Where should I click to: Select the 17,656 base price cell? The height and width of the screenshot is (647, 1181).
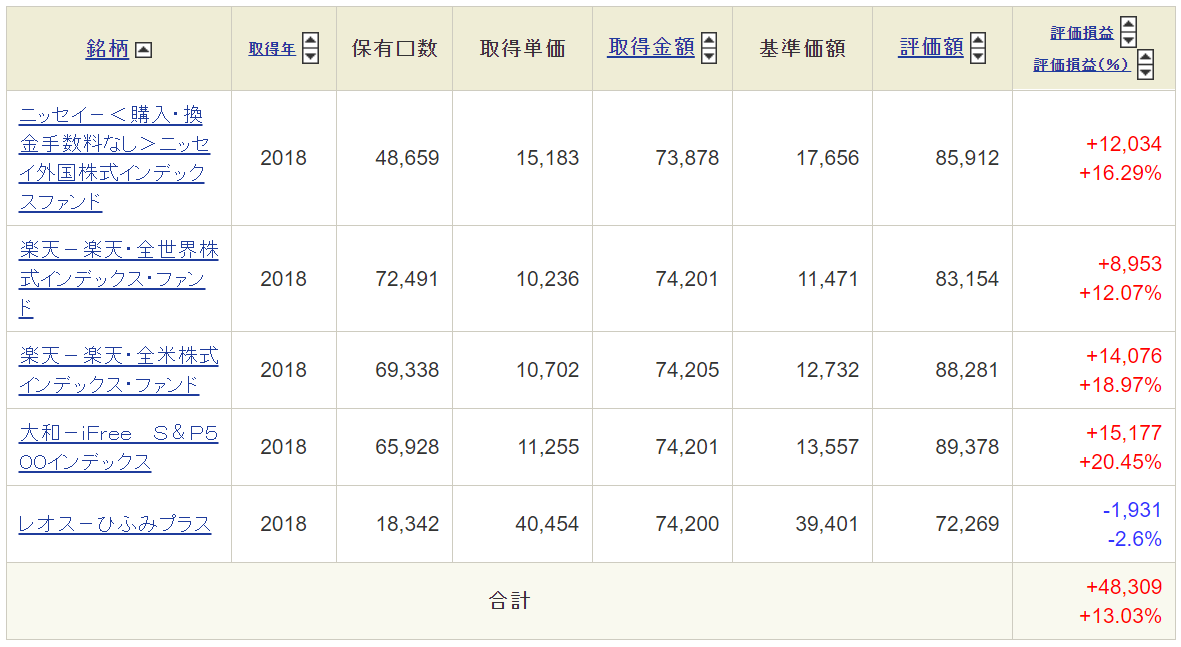point(828,158)
